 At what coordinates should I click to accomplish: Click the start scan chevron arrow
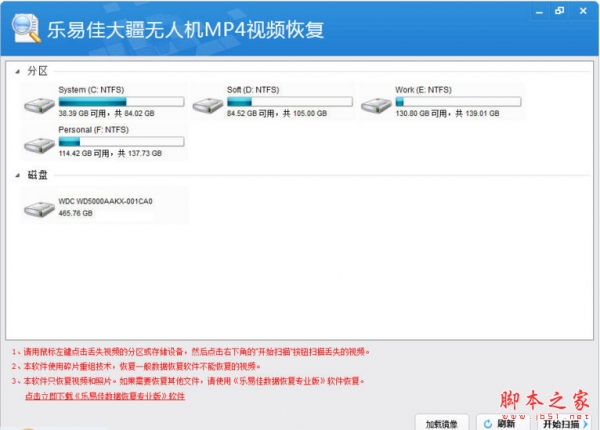(x=585, y=424)
